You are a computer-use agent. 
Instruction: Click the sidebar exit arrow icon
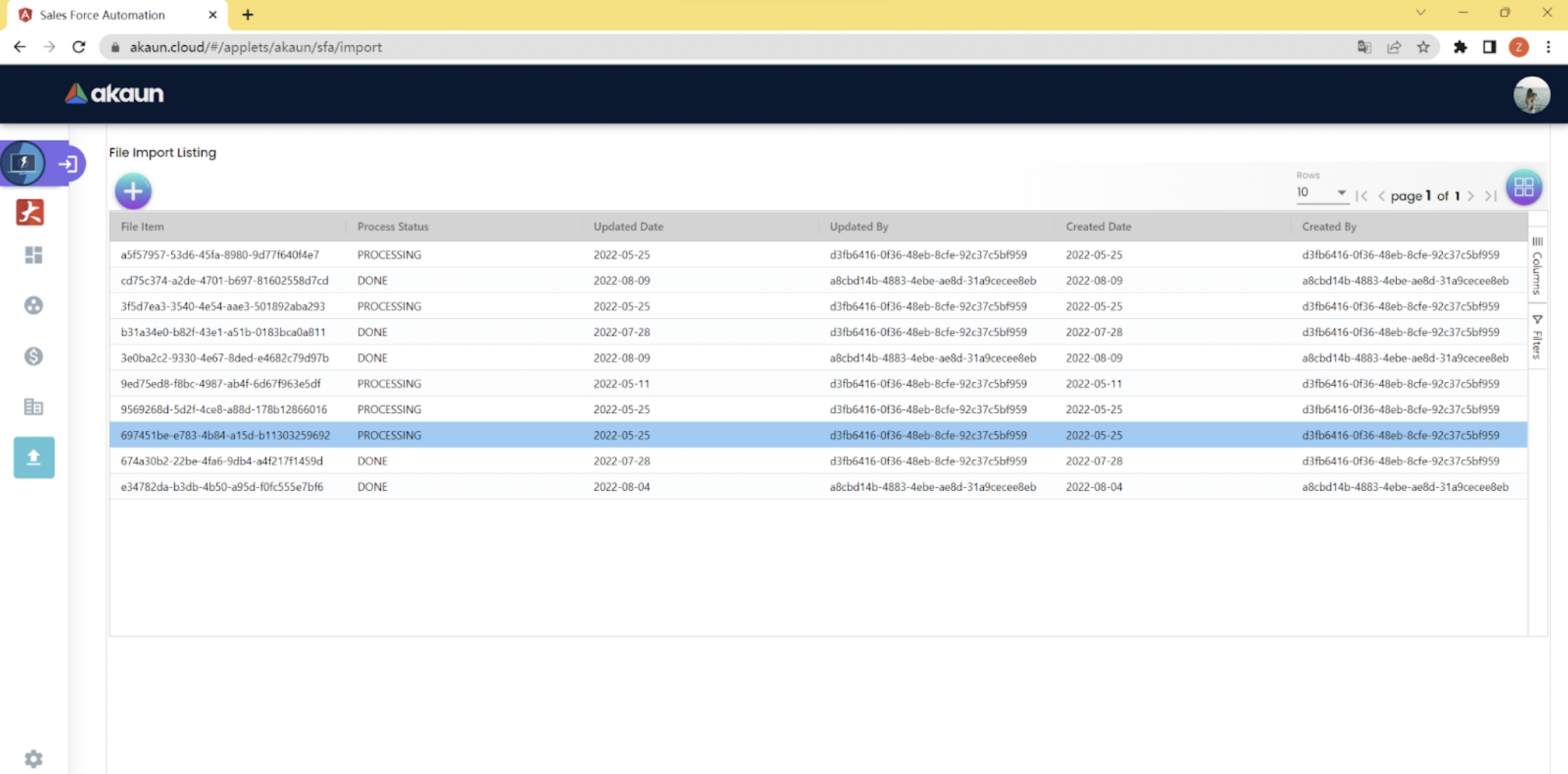pos(68,163)
